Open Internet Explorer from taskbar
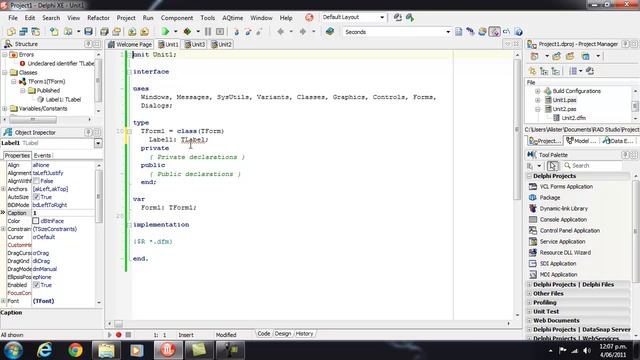Screen dimensions: 640x360 tap(44, 350)
